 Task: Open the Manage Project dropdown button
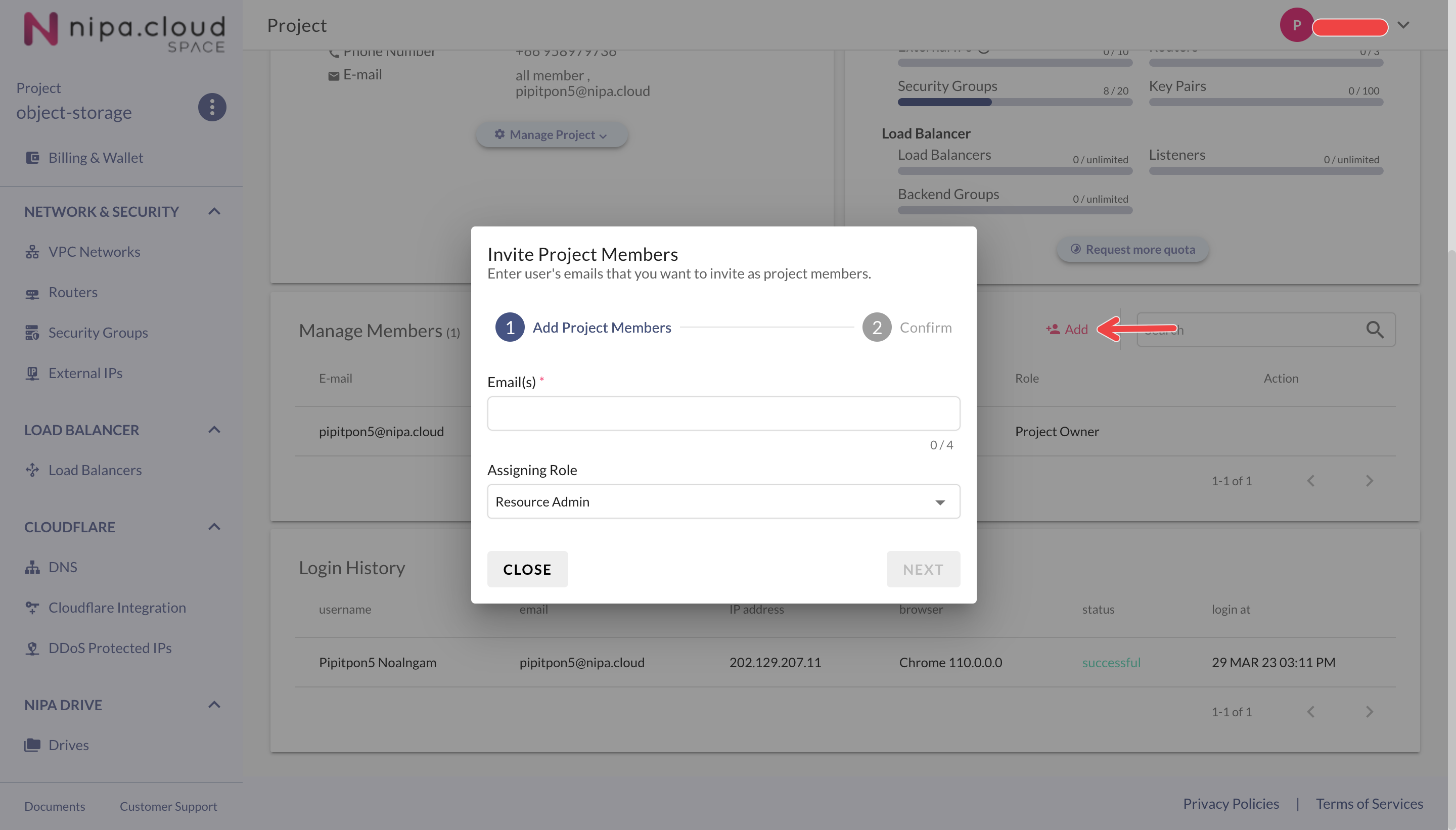pos(551,134)
